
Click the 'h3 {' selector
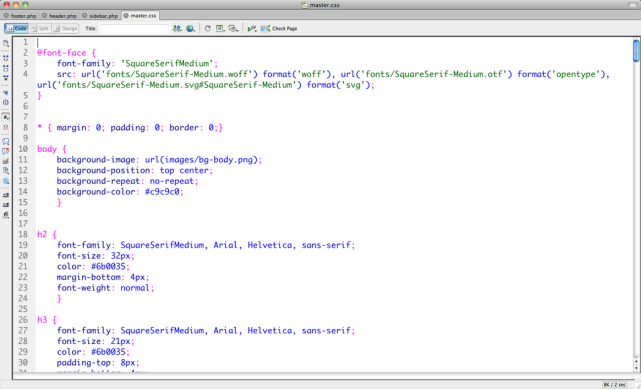[47, 320]
